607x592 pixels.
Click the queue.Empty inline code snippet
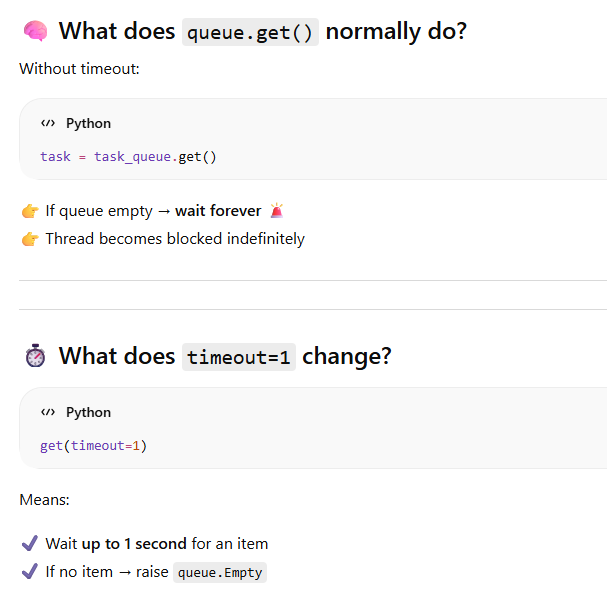tap(220, 573)
